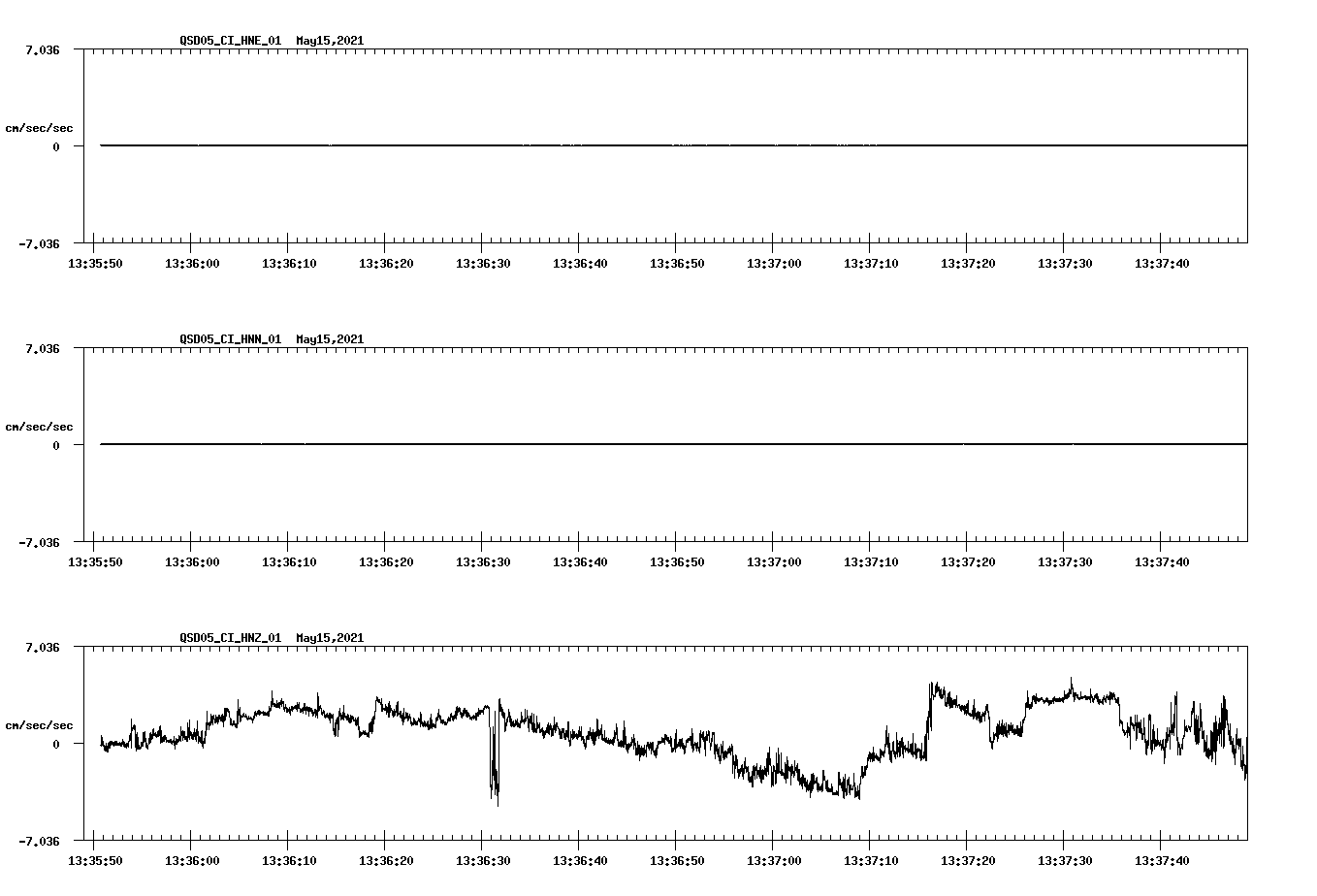Image resolution: width=1317 pixels, height=896 pixels.
Task: Click the 13:37:00 tick on the middle plot
Action: (776, 560)
